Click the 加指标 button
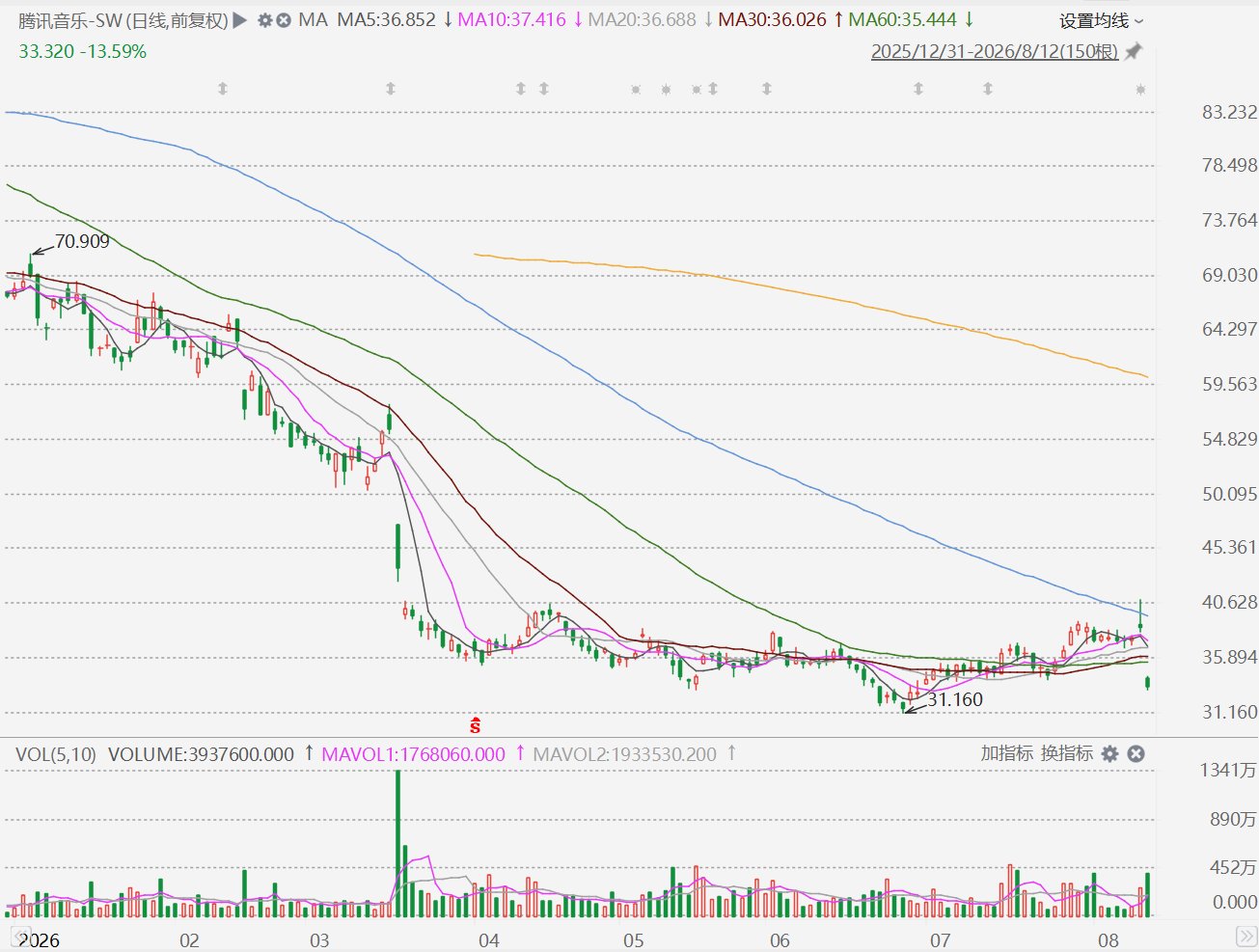Screen dimensions: 1259x952 pos(1007,753)
